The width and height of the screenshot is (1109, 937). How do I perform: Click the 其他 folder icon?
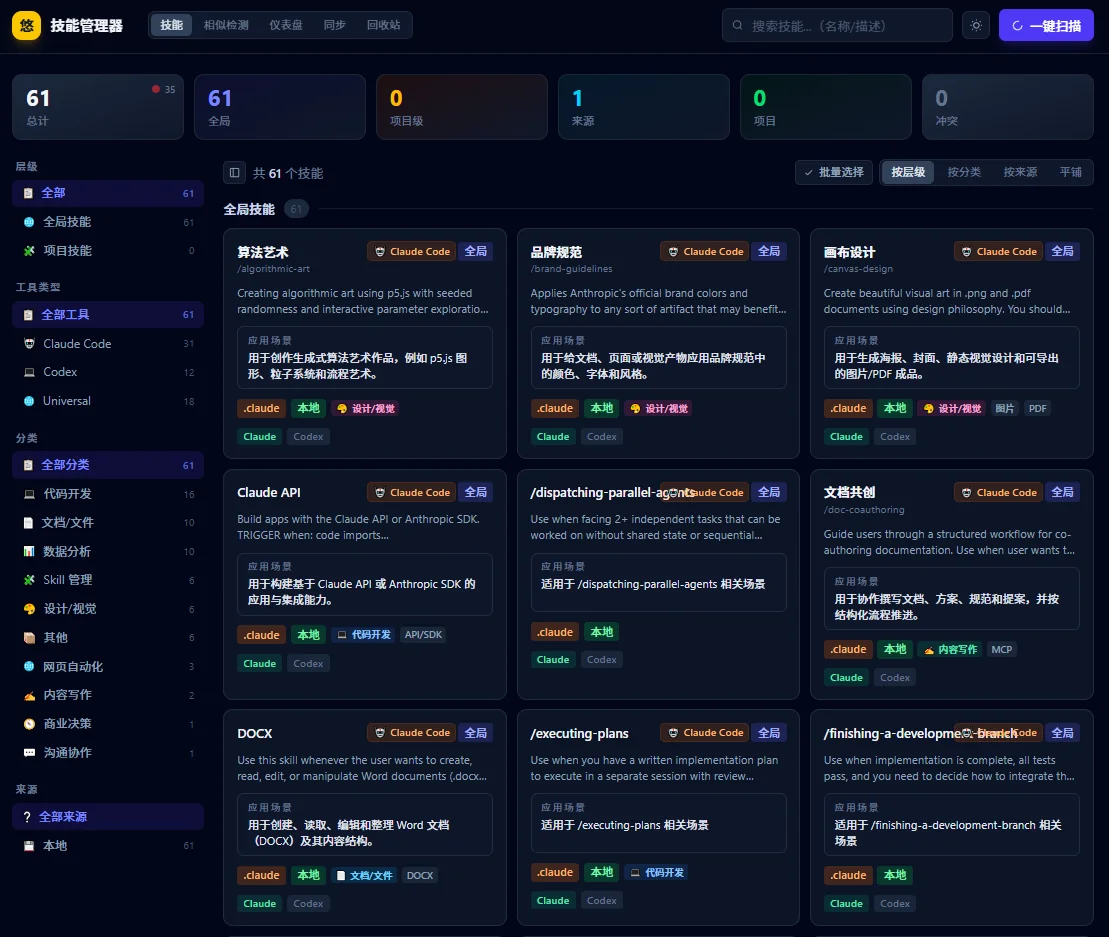[x=29, y=638]
